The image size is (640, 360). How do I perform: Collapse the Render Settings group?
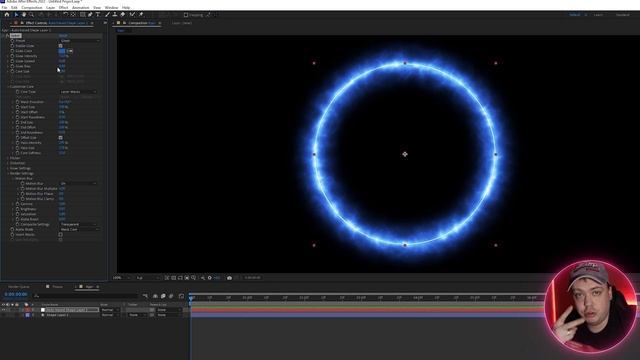[x=8, y=173]
